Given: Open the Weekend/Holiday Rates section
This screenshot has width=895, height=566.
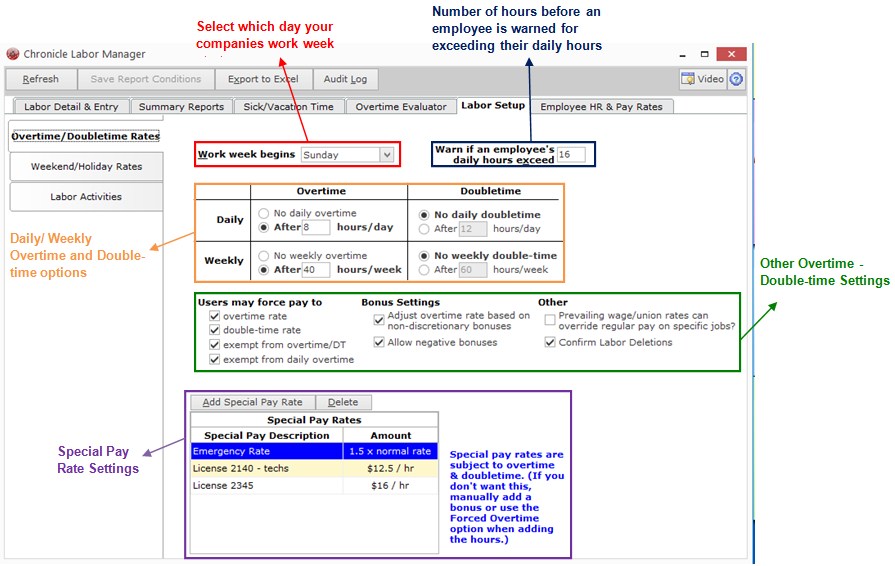Looking at the screenshot, I should [86, 167].
